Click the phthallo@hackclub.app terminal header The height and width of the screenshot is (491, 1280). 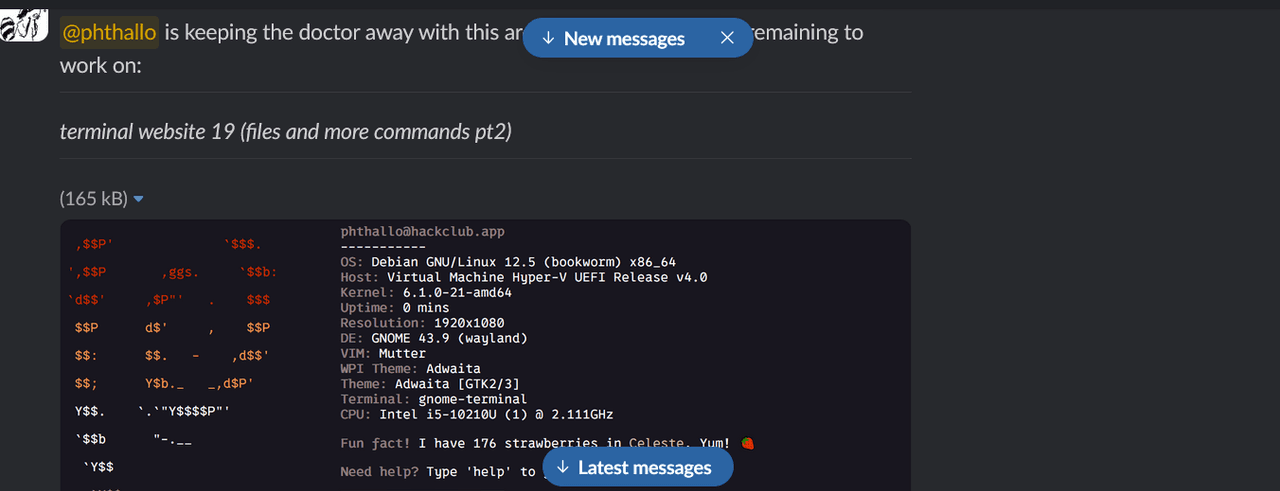tap(422, 232)
